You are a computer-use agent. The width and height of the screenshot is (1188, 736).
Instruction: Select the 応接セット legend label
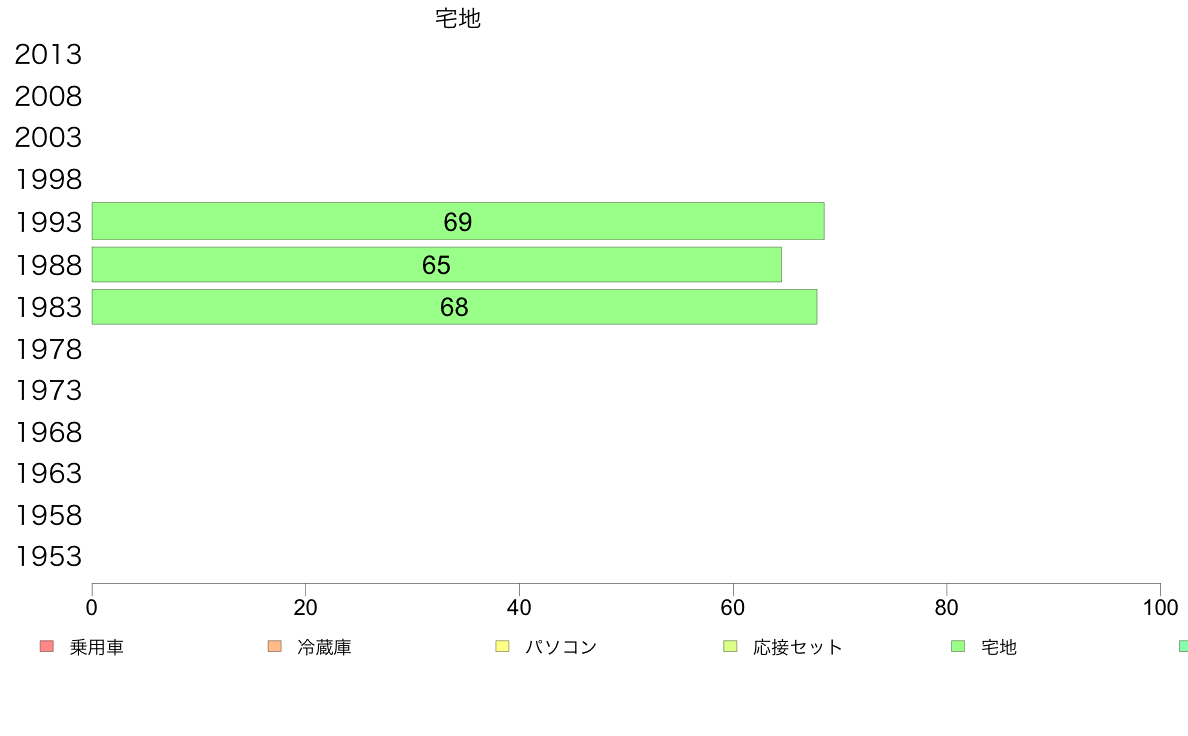point(798,647)
